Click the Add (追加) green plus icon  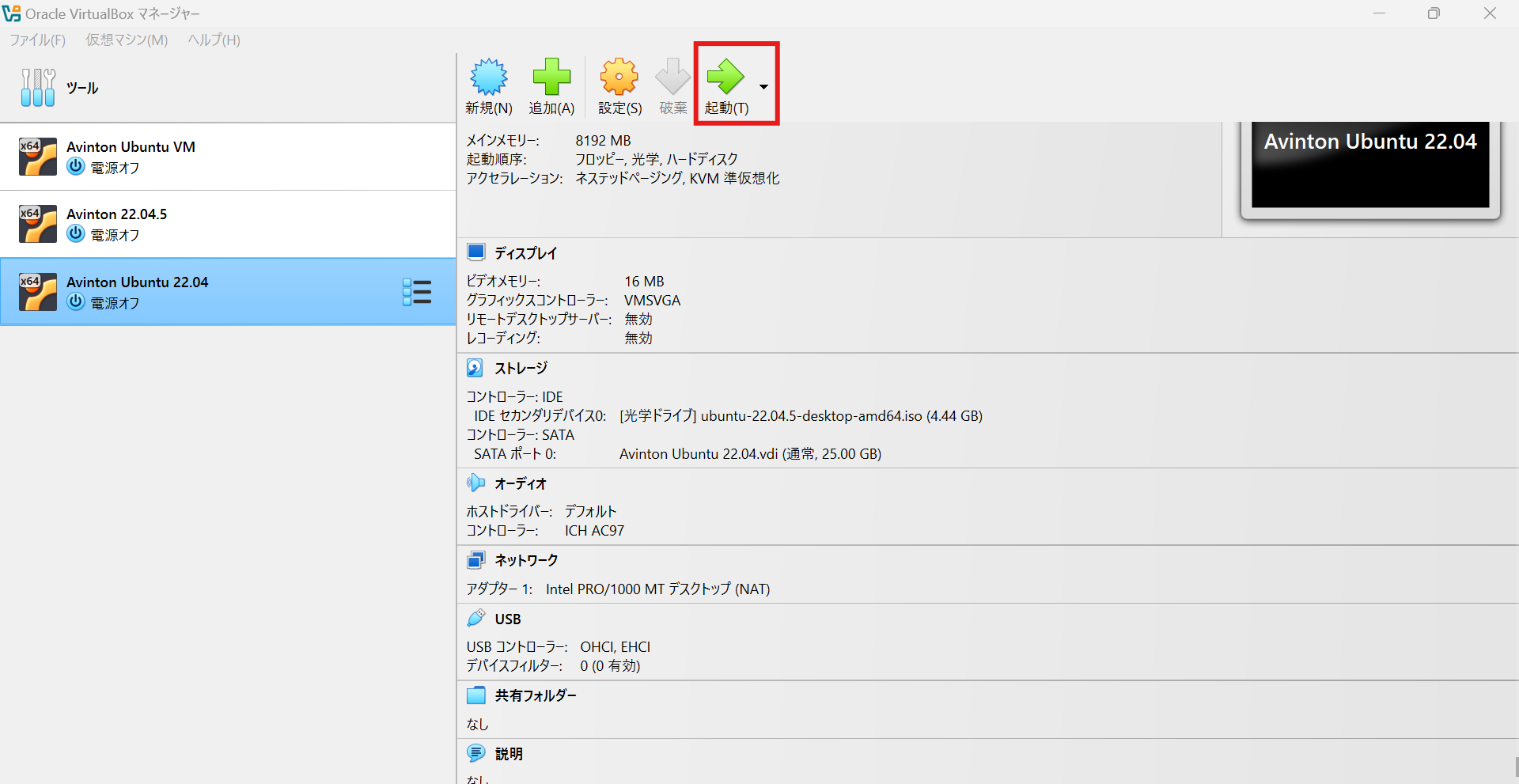[551, 77]
